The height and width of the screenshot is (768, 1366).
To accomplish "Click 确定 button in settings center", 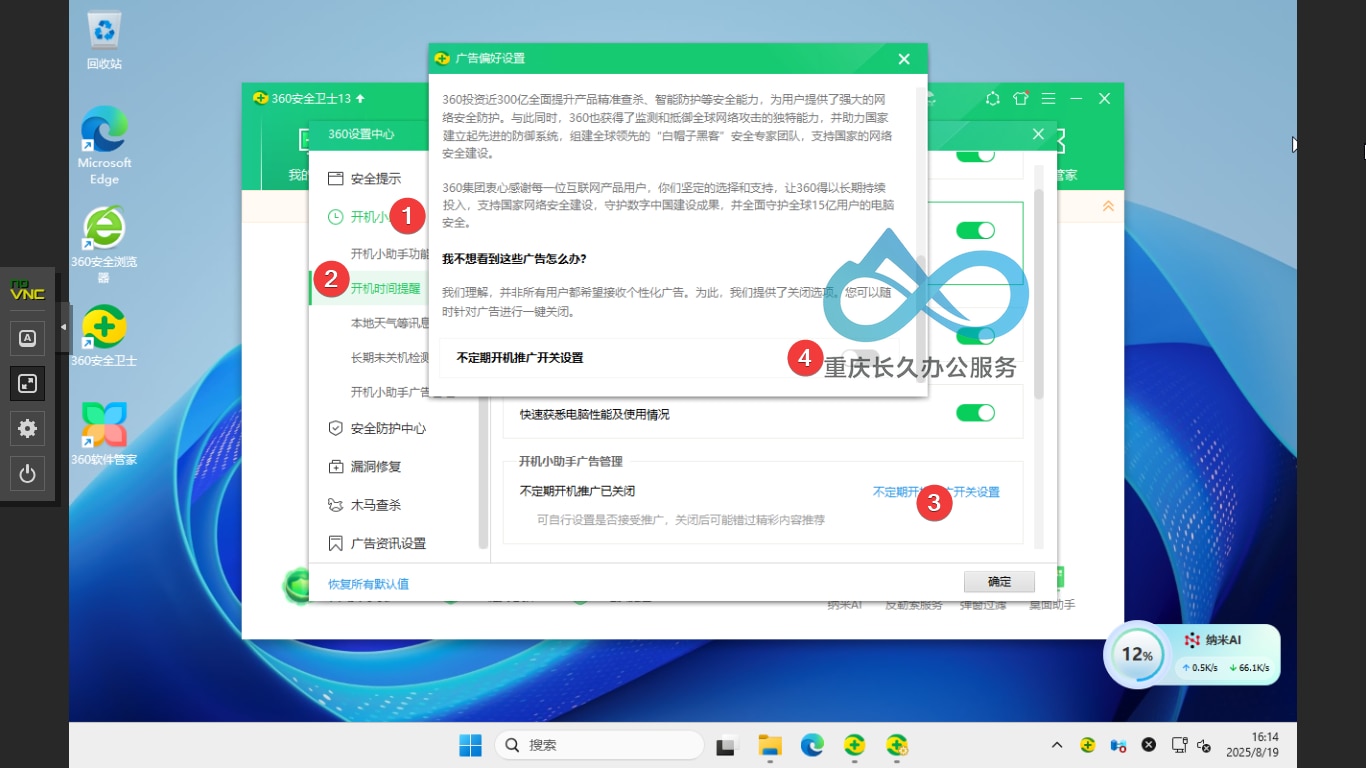I will pos(999,581).
